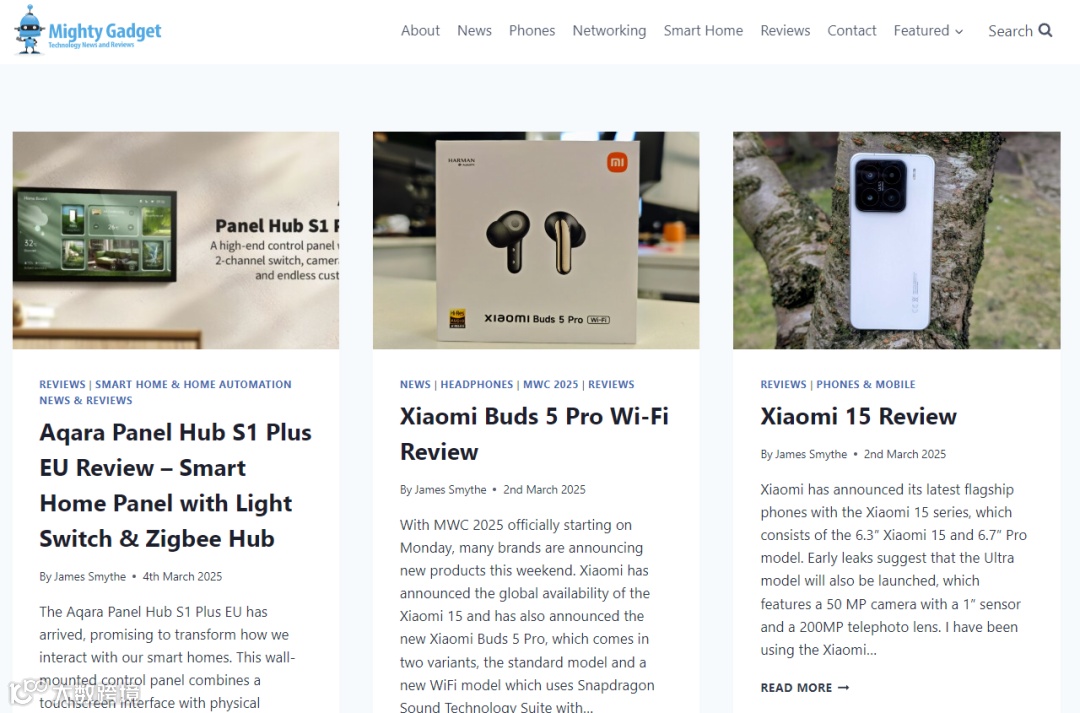Click Reviews category on Buds article
Image resolution: width=1080 pixels, height=713 pixels.
tap(611, 384)
